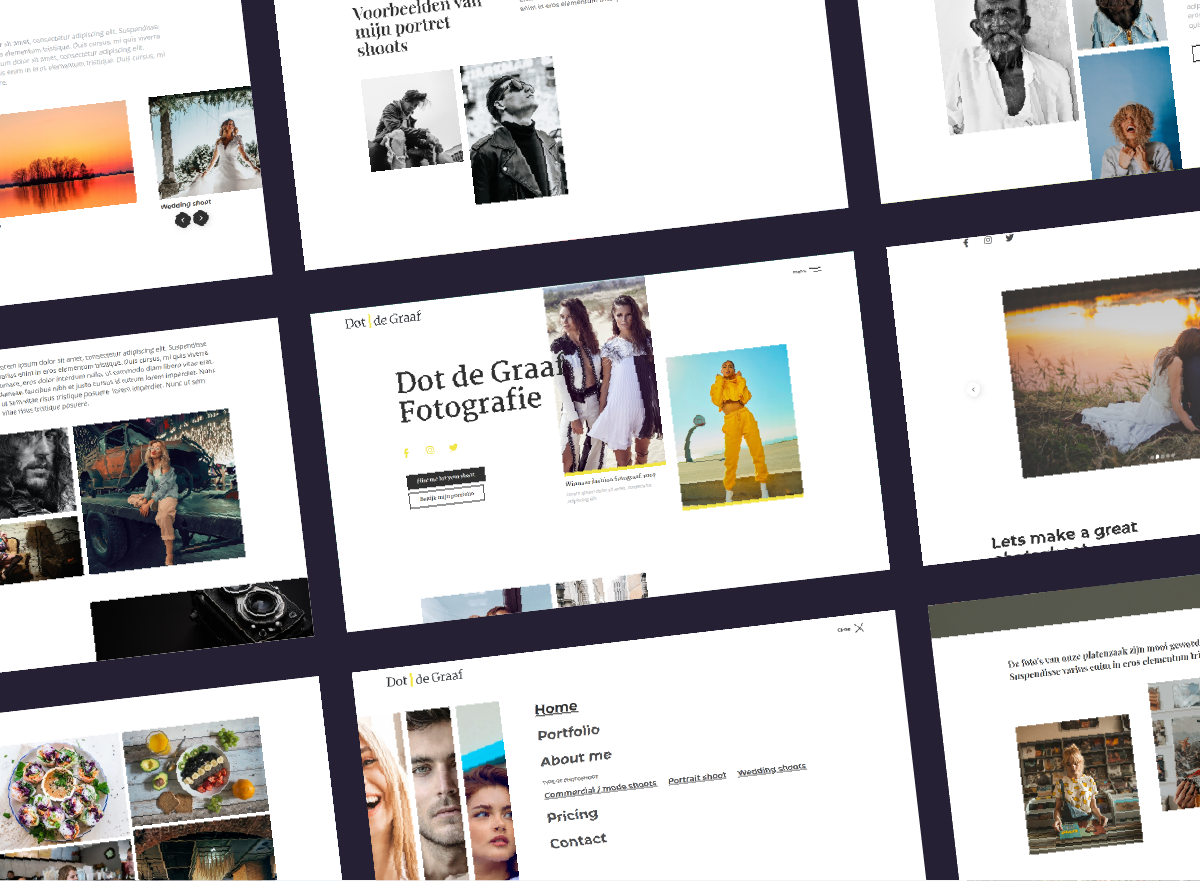Click the grey Facebook icon above the sunset slider

(x=966, y=242)
